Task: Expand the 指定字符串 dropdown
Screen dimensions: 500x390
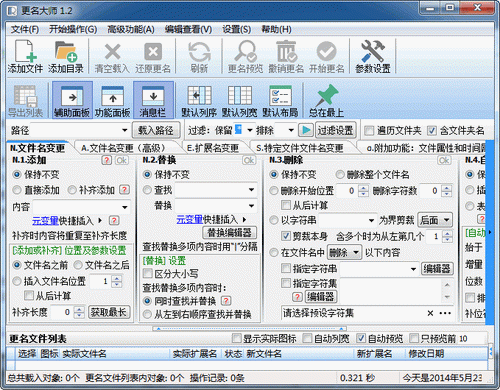Action: click(x=413, y=269)
